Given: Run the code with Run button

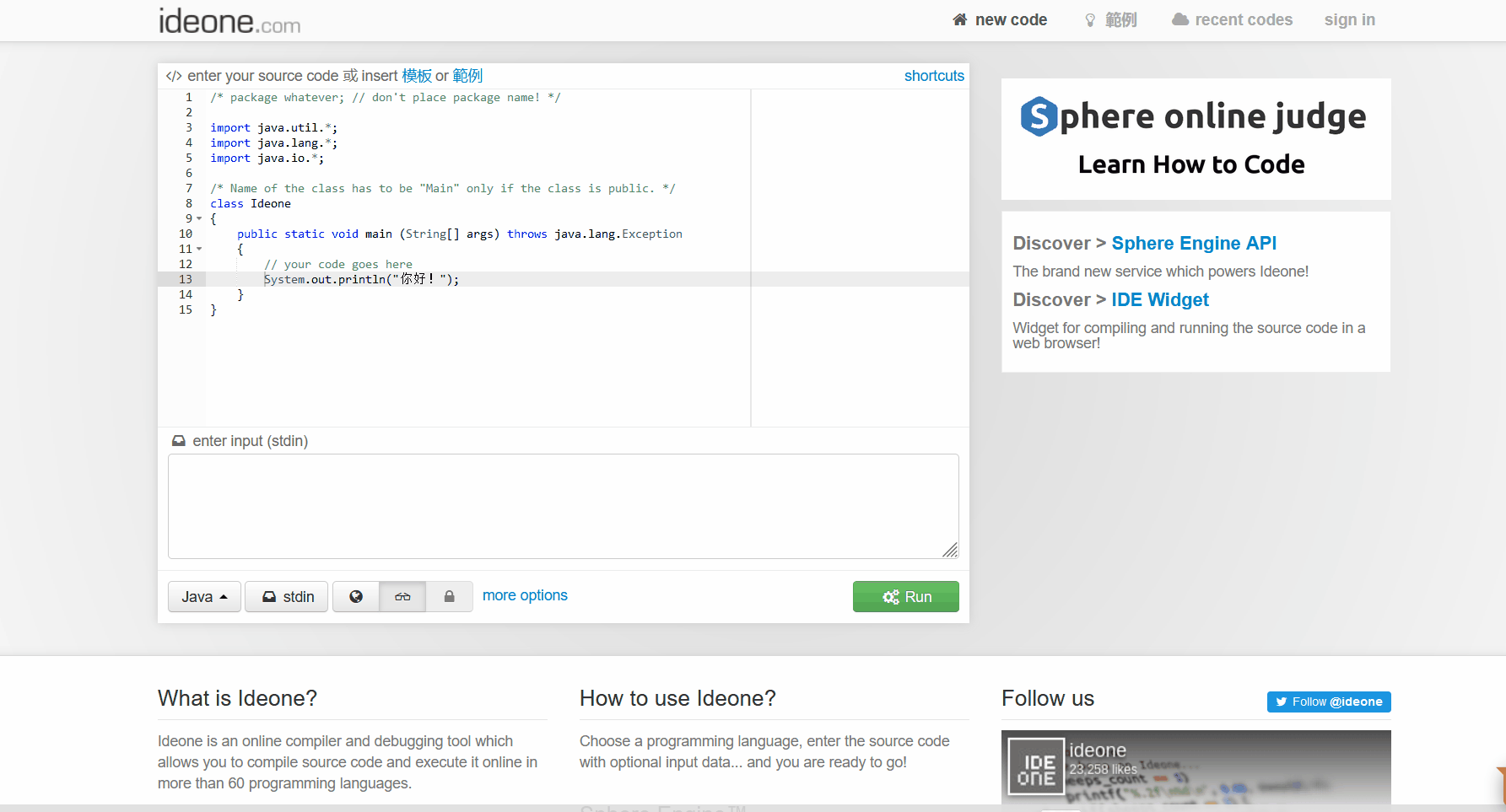Looking at the screenshot, I should (905, 596).
